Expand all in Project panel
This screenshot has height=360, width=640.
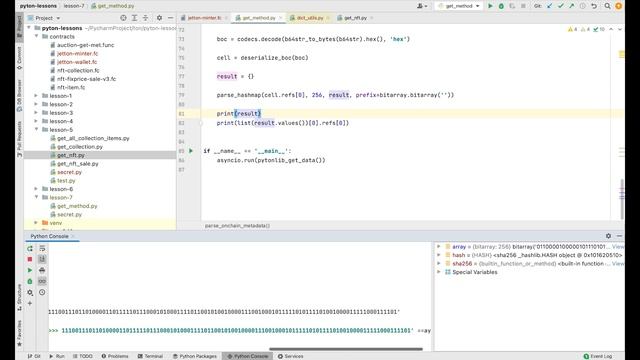134,18
